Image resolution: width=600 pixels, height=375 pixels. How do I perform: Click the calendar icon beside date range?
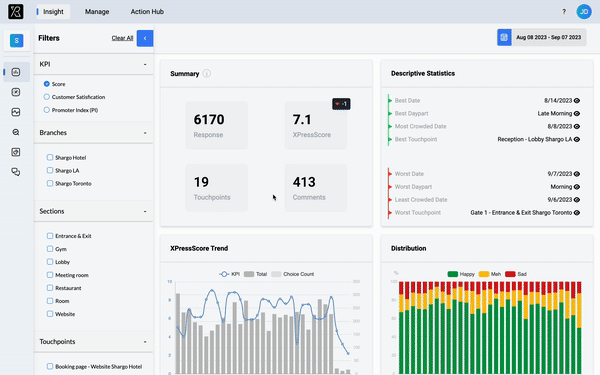[x=504, y=38]
